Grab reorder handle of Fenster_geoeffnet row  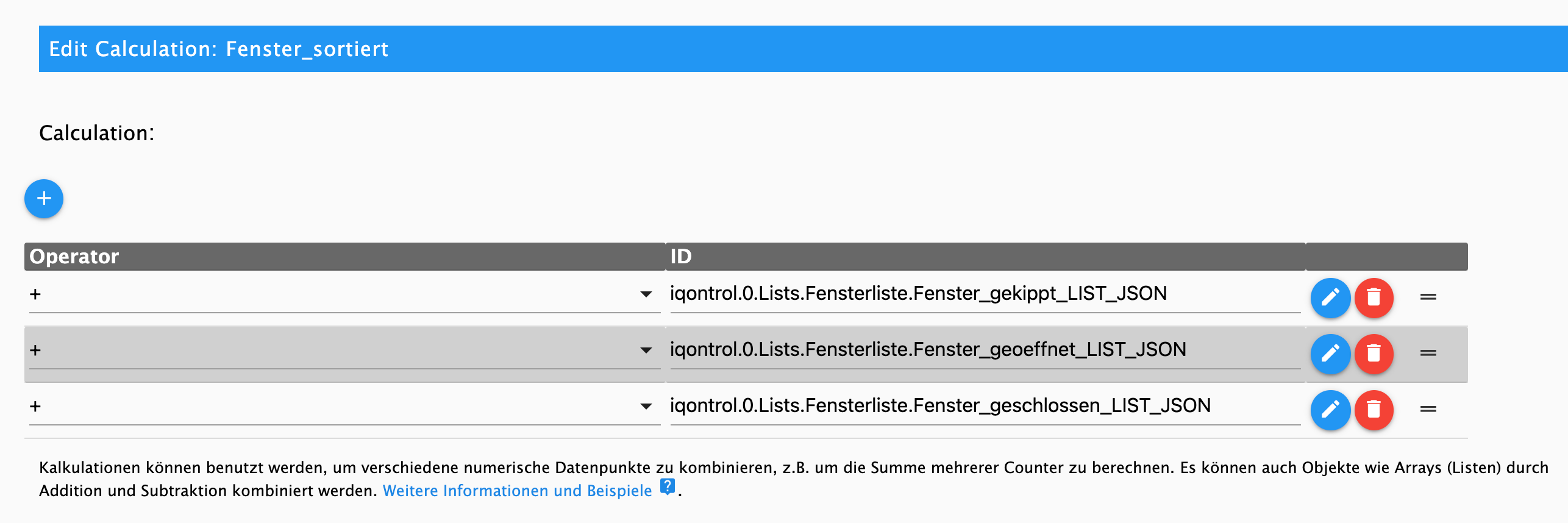(x=1428, y=353)
